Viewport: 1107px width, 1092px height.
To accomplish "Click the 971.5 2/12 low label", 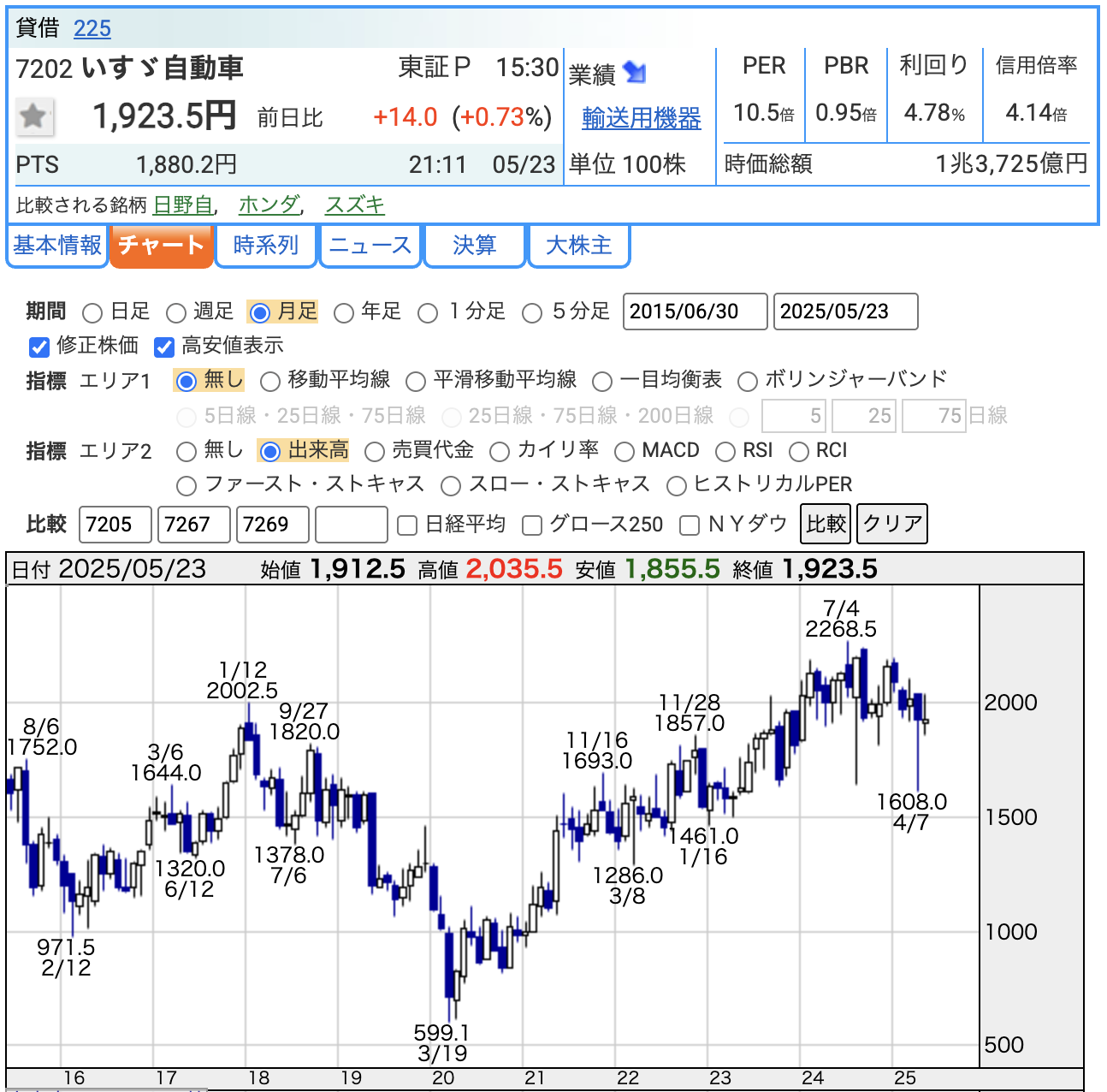I will click(x=66, y=958).
